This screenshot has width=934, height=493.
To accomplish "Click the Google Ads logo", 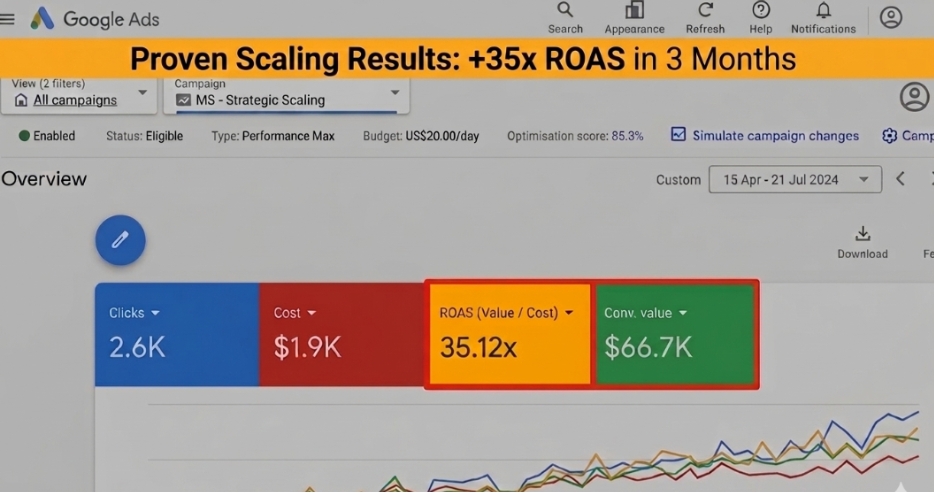I will (x=42, y=19).
